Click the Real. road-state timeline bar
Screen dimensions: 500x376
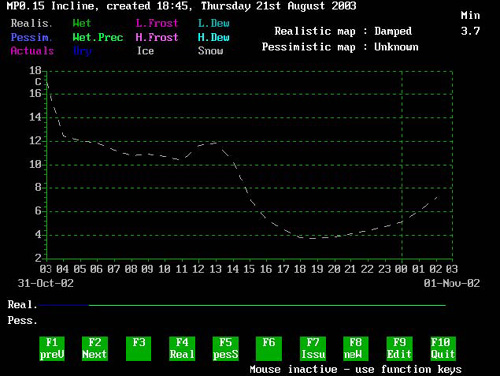[x=242, y=305]
